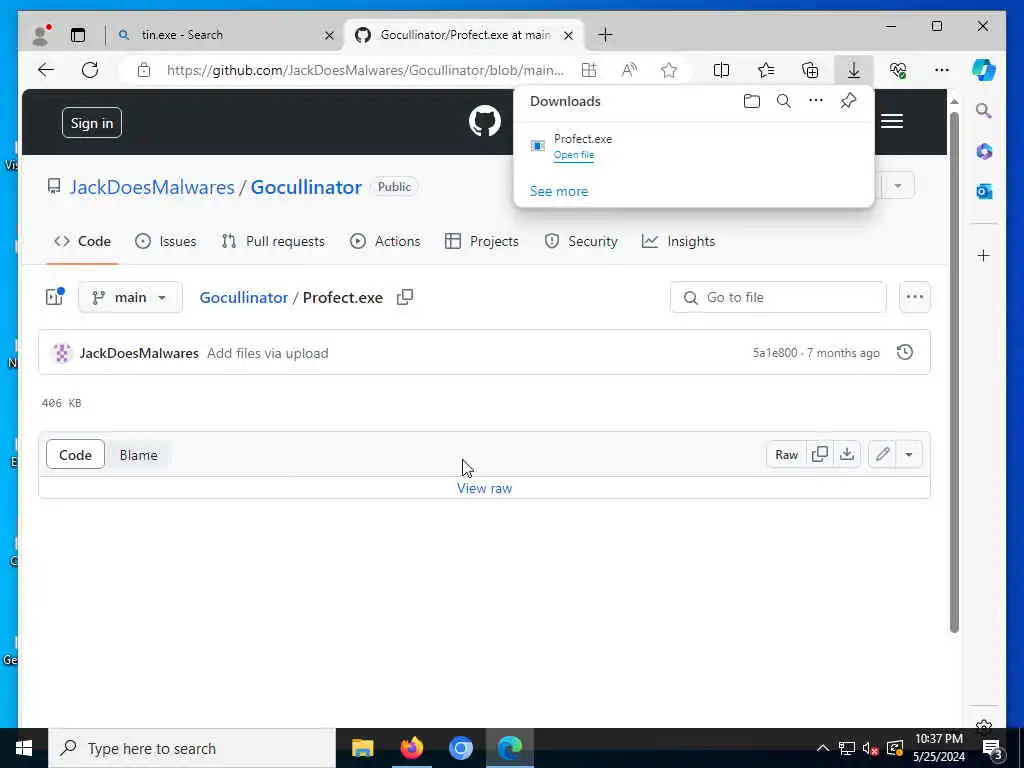Open the Projects tab
The height and width of the screenshot is (768, 1024).
click(481, 242)
